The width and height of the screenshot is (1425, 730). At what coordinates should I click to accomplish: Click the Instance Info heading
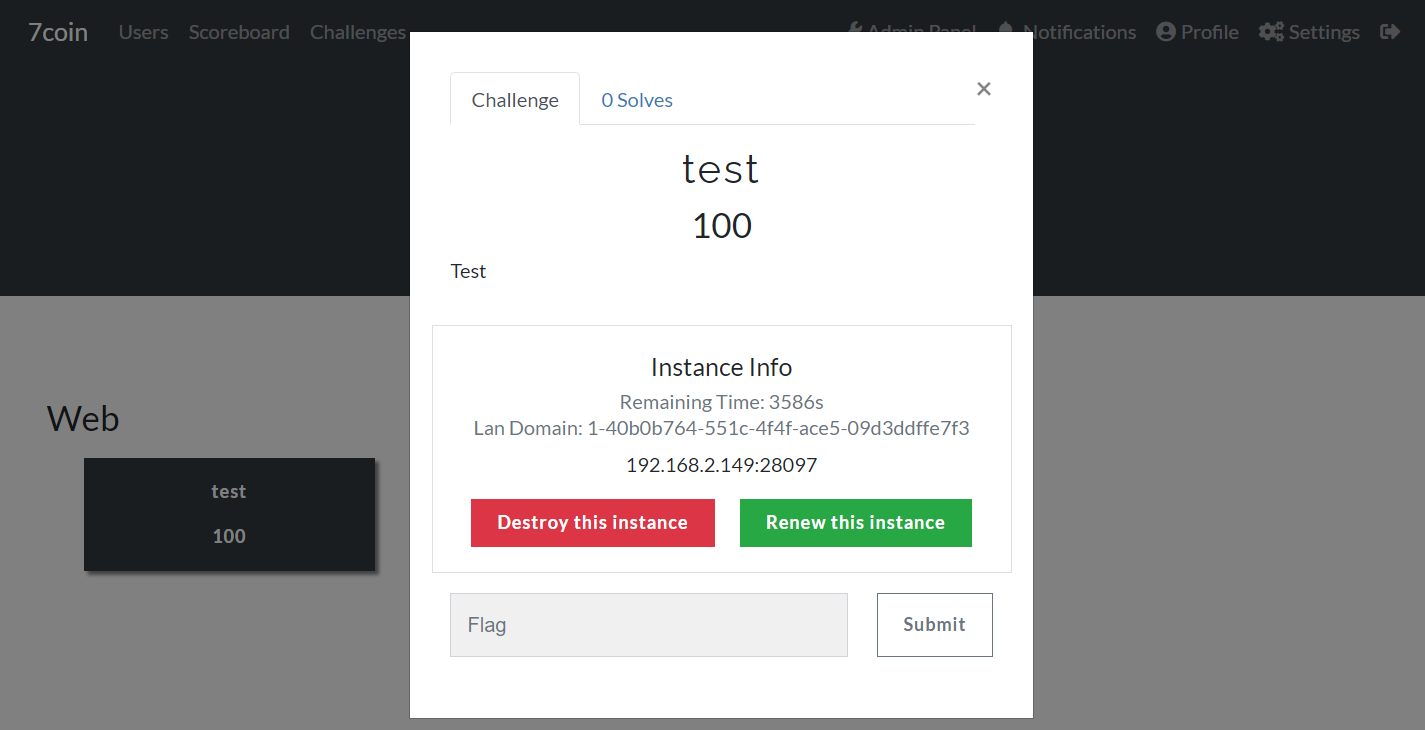pyautogui.click(x=722, y=367)
